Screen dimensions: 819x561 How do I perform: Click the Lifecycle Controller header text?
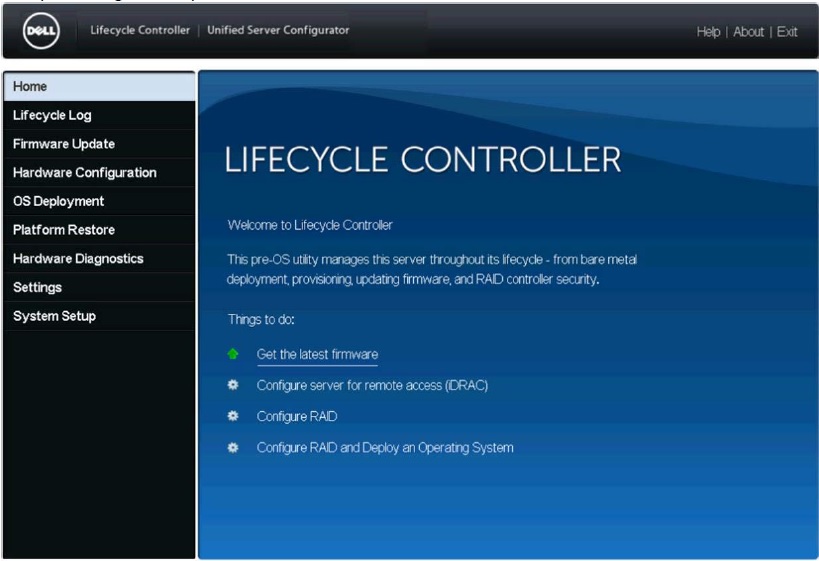click(x=140, y=30)
